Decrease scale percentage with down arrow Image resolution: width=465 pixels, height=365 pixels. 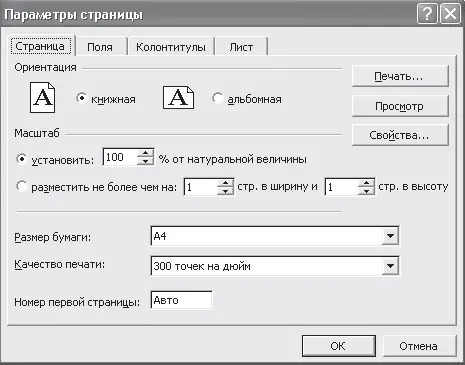pos(145,161)
